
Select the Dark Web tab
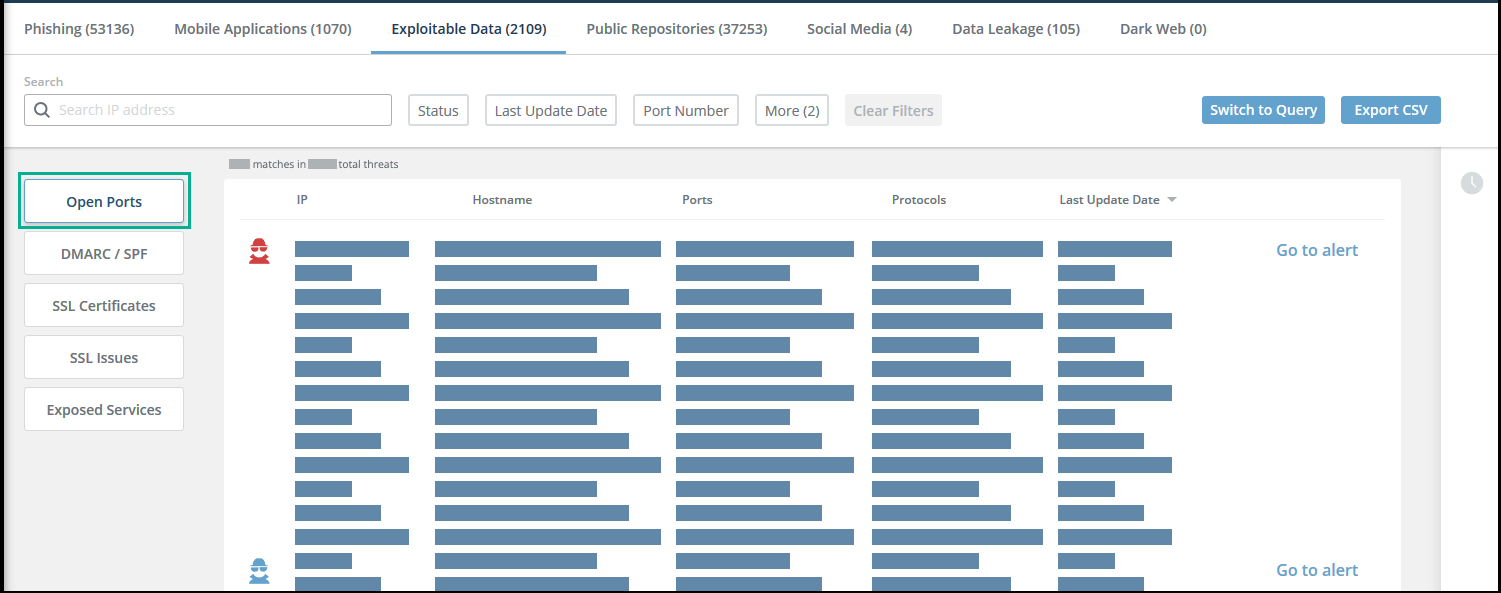(1163, 29)
